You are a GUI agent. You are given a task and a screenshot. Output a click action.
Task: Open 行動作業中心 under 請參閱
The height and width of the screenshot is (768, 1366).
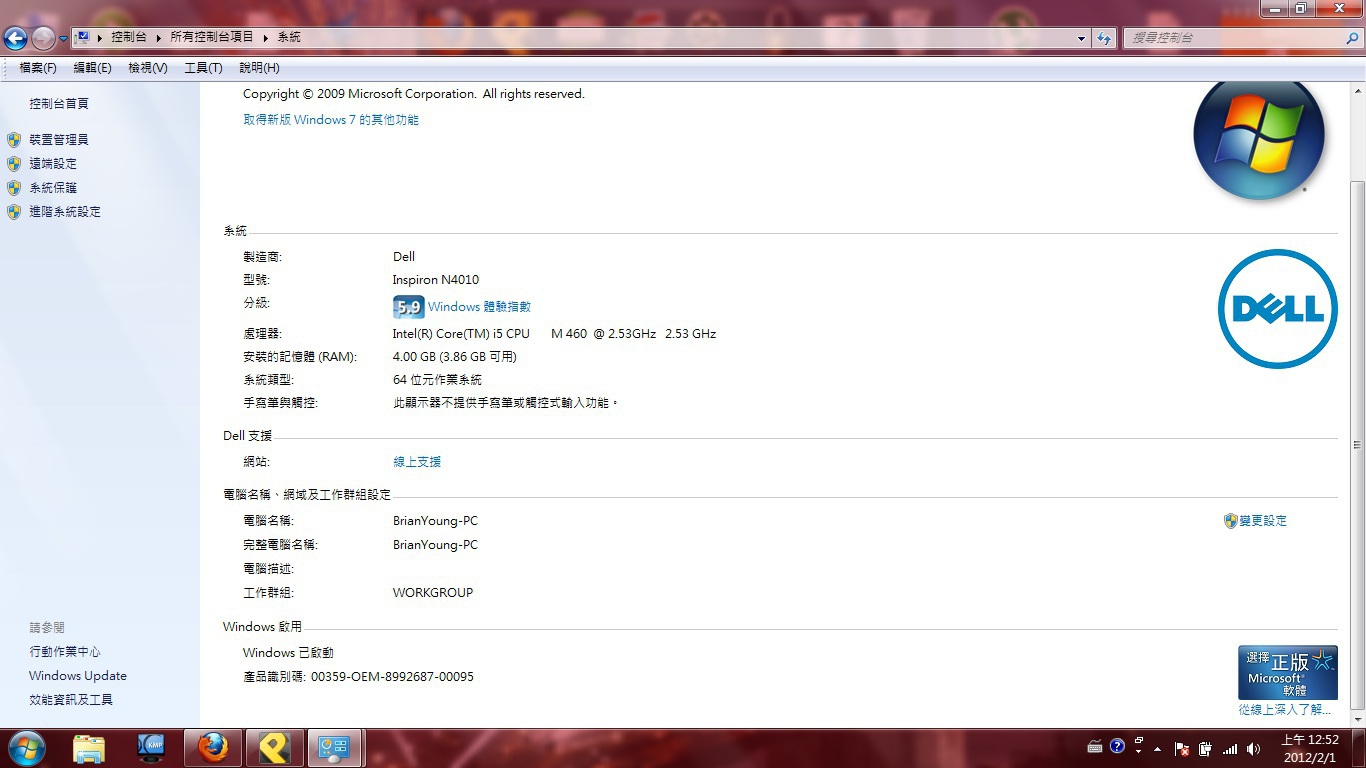point(65,652)
